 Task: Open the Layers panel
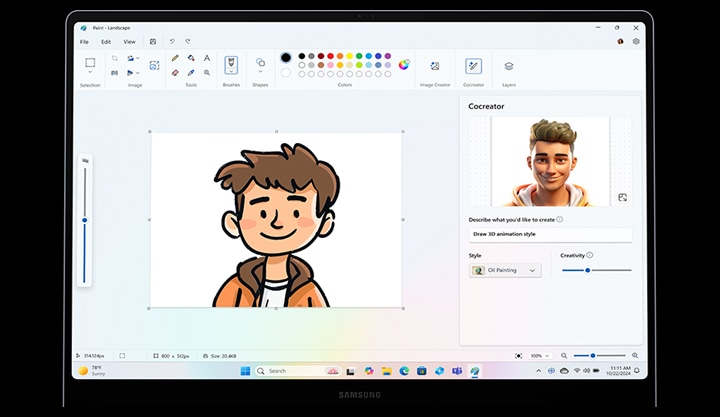tap(509, 66)
